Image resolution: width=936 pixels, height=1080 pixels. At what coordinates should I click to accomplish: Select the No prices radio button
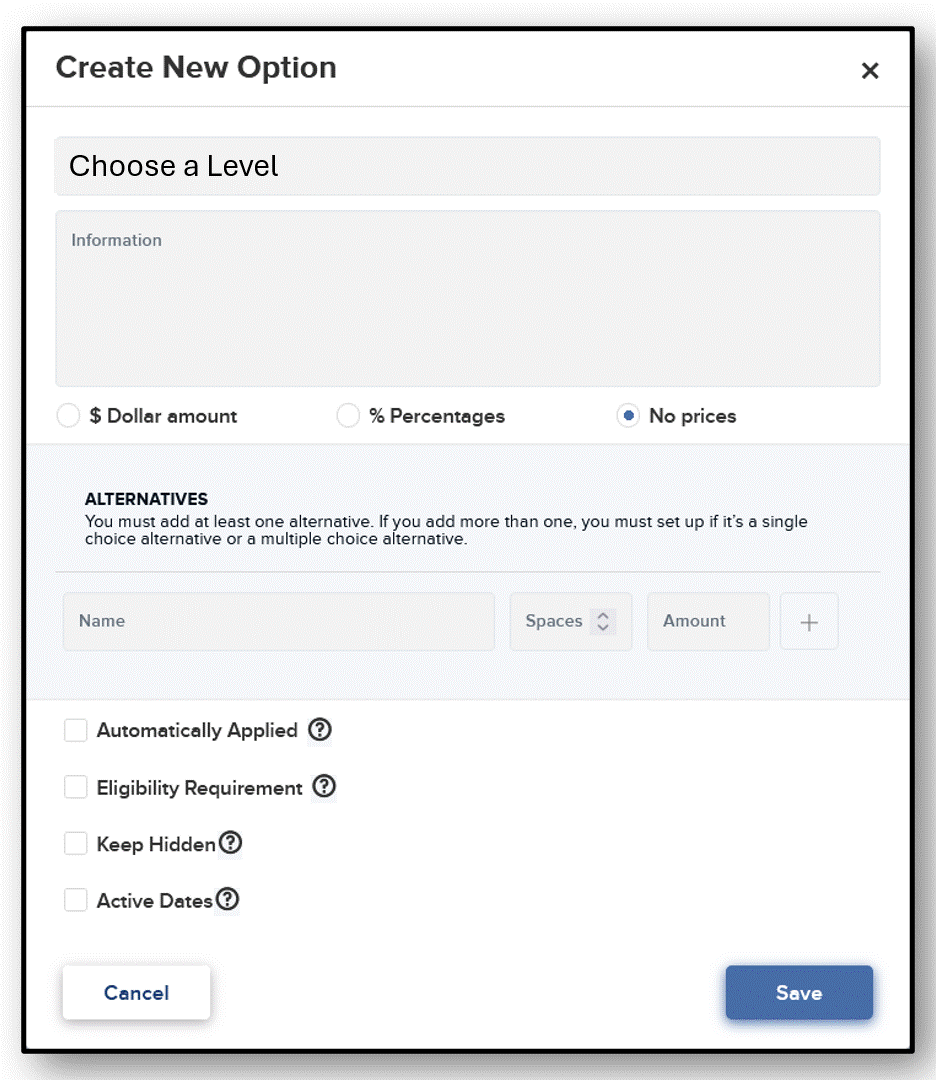point(628,416)
